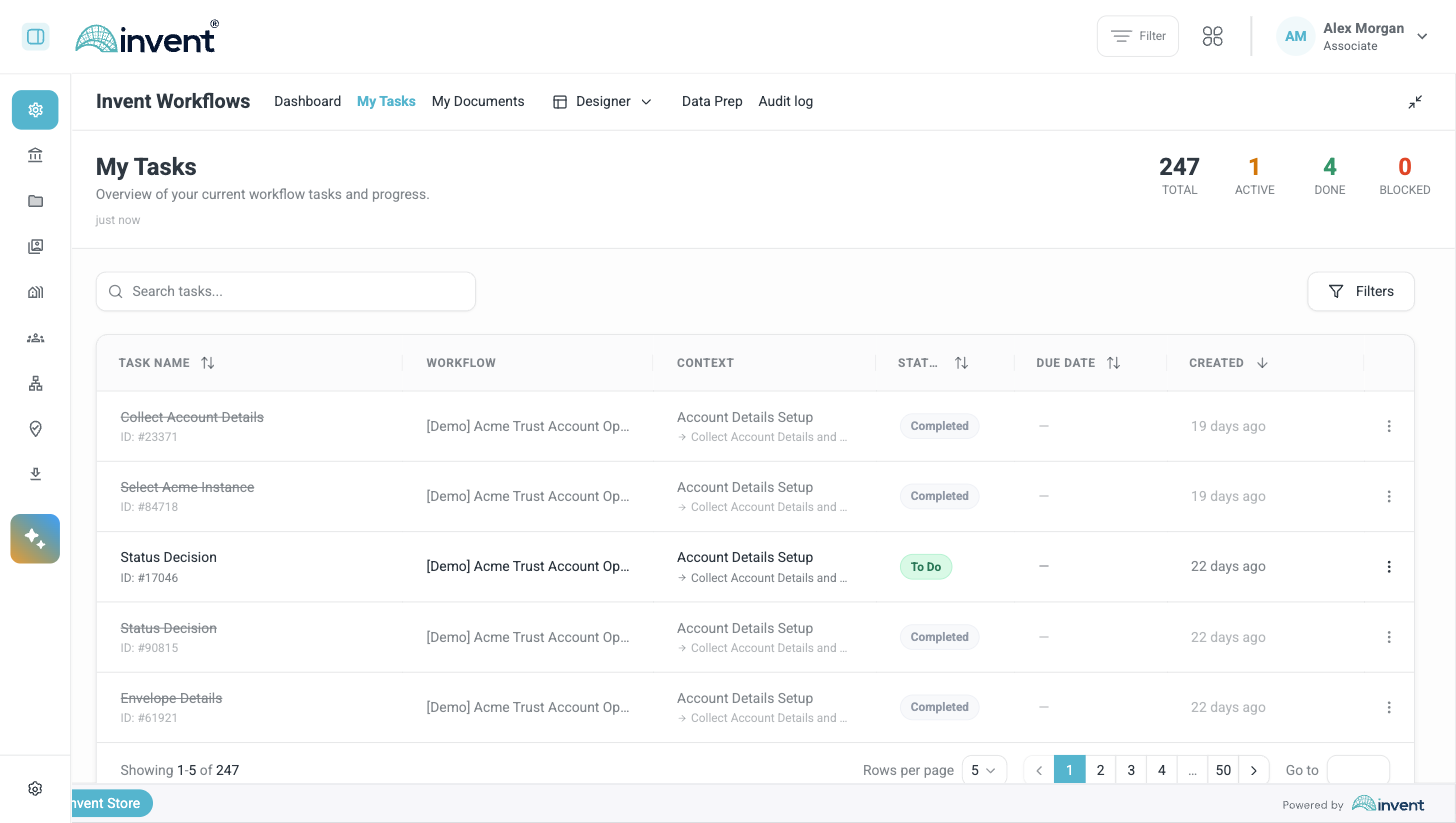
Task: Change rows per page dropdown
Action: click(x=984, y=770)
